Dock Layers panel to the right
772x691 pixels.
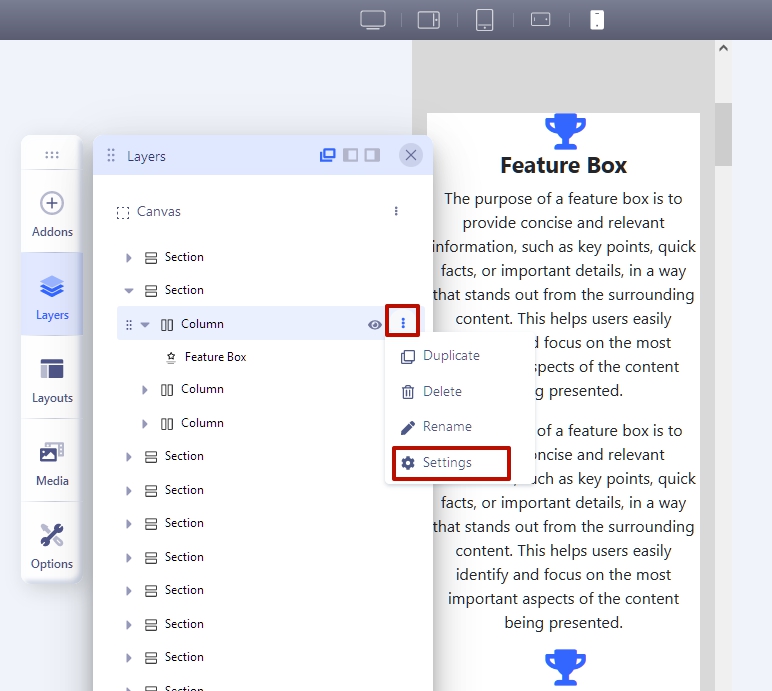coord(372,155)
